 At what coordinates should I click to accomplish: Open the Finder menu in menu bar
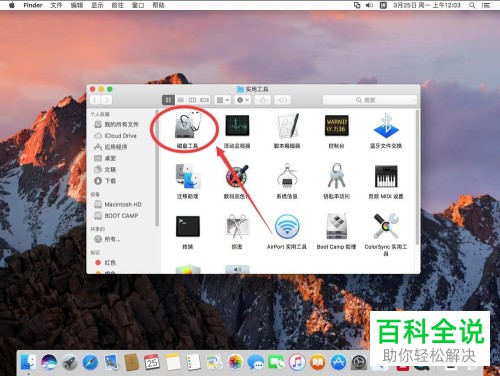coord(33,5)
